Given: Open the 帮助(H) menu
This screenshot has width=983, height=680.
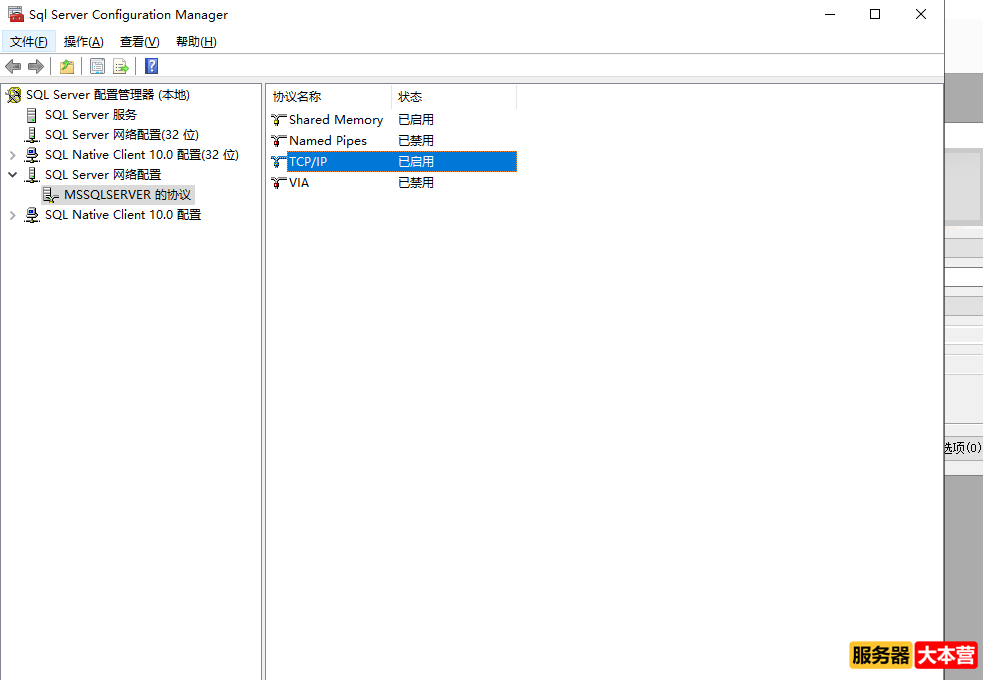Looking at the screenshot, I should [195, 41].
